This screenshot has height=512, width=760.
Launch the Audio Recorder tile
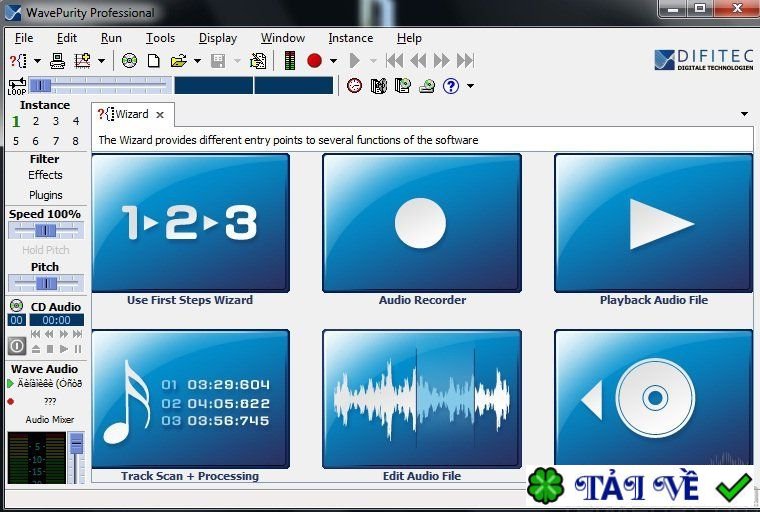pyautogui.click(x=421, y=222)
